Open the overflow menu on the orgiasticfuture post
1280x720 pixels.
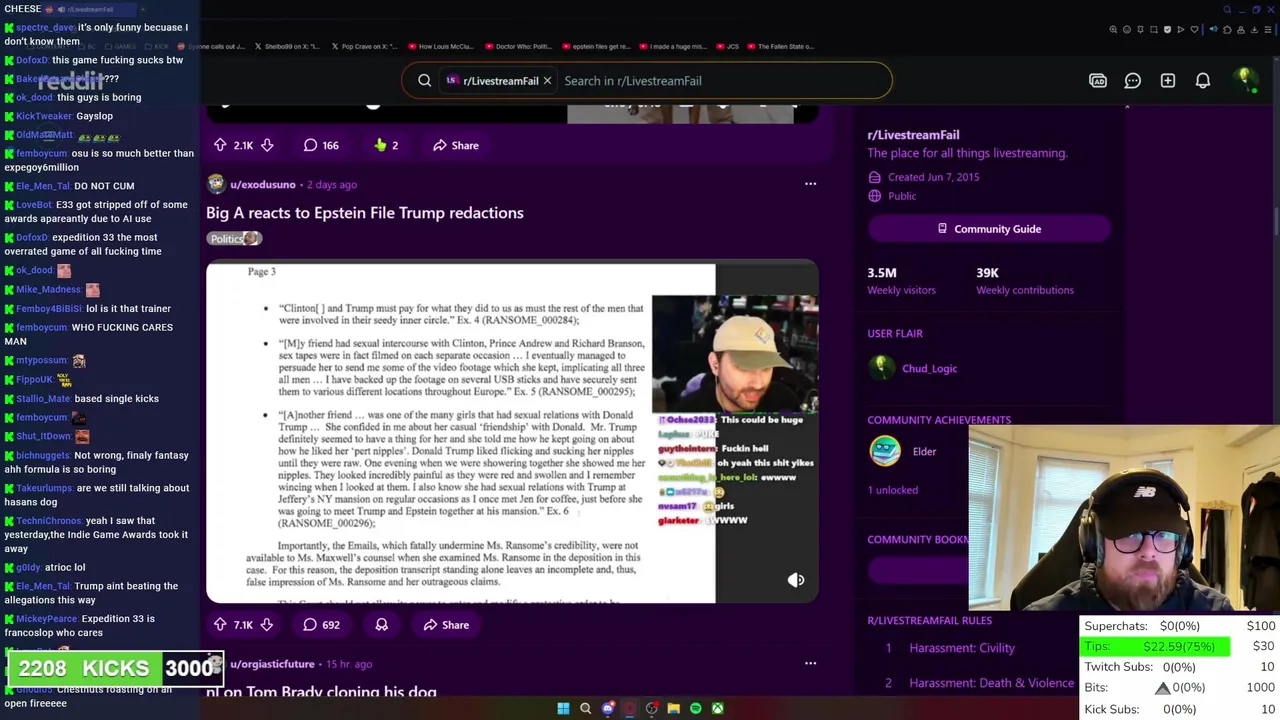coord(811,663)
